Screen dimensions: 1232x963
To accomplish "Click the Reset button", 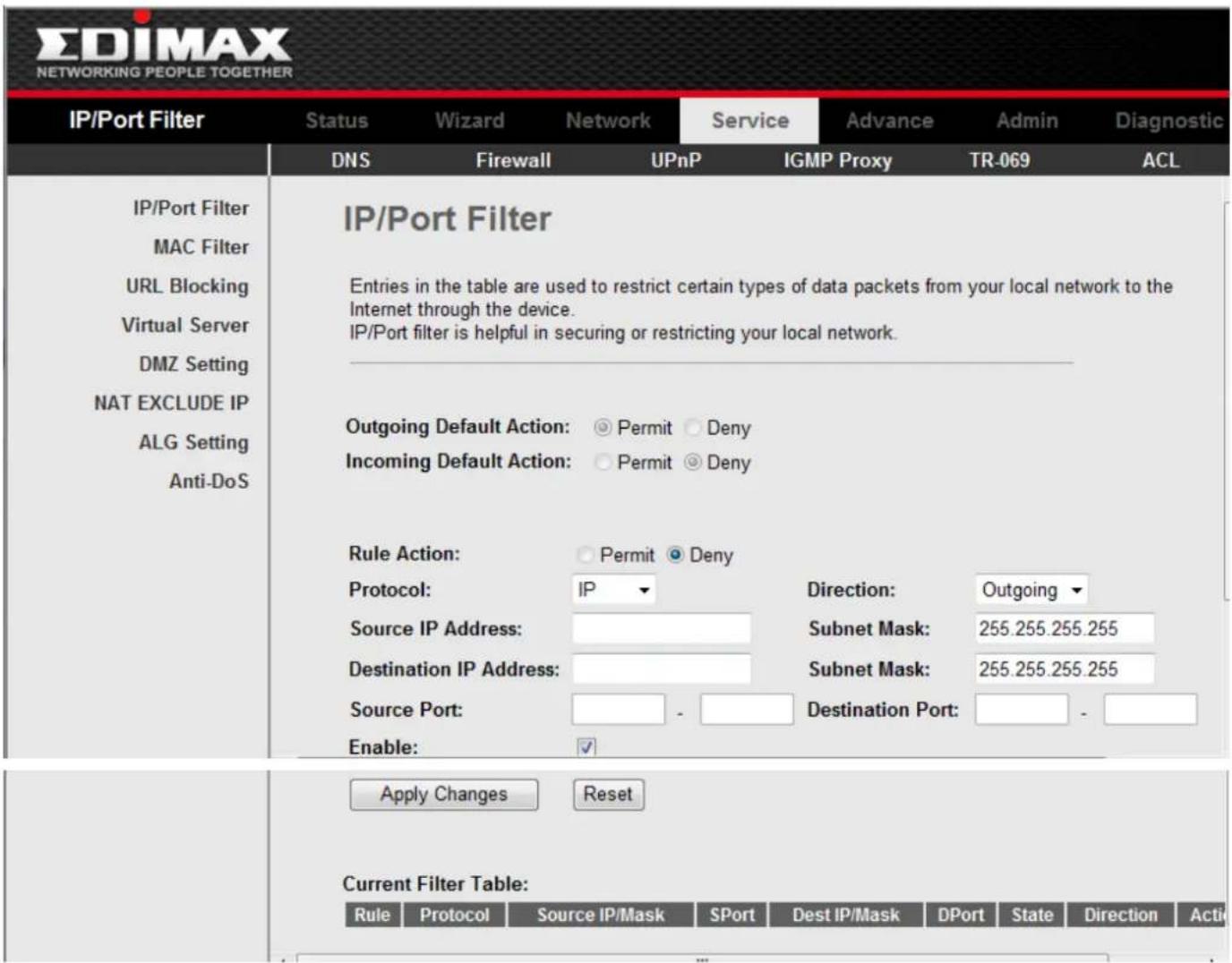I will click(608, 794).
